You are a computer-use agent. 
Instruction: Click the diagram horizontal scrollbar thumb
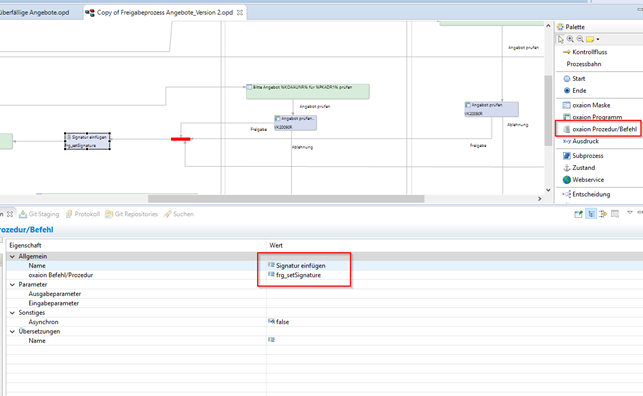(x=286, y=199)
